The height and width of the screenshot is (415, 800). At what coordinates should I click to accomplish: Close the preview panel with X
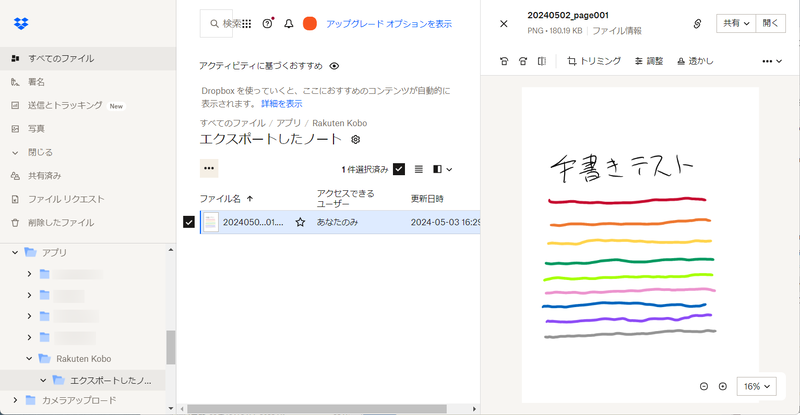pyautogui.click(x=504, y=23)
